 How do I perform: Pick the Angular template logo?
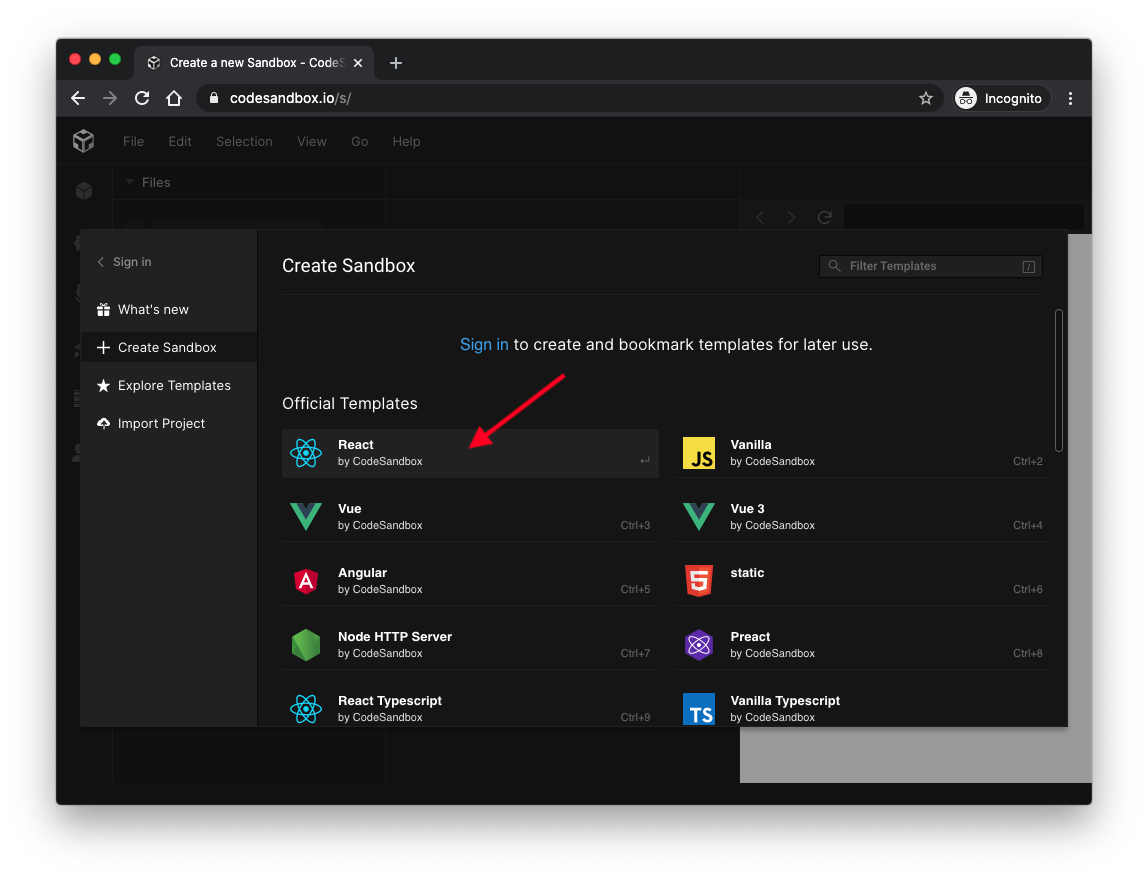click(305, 581)
